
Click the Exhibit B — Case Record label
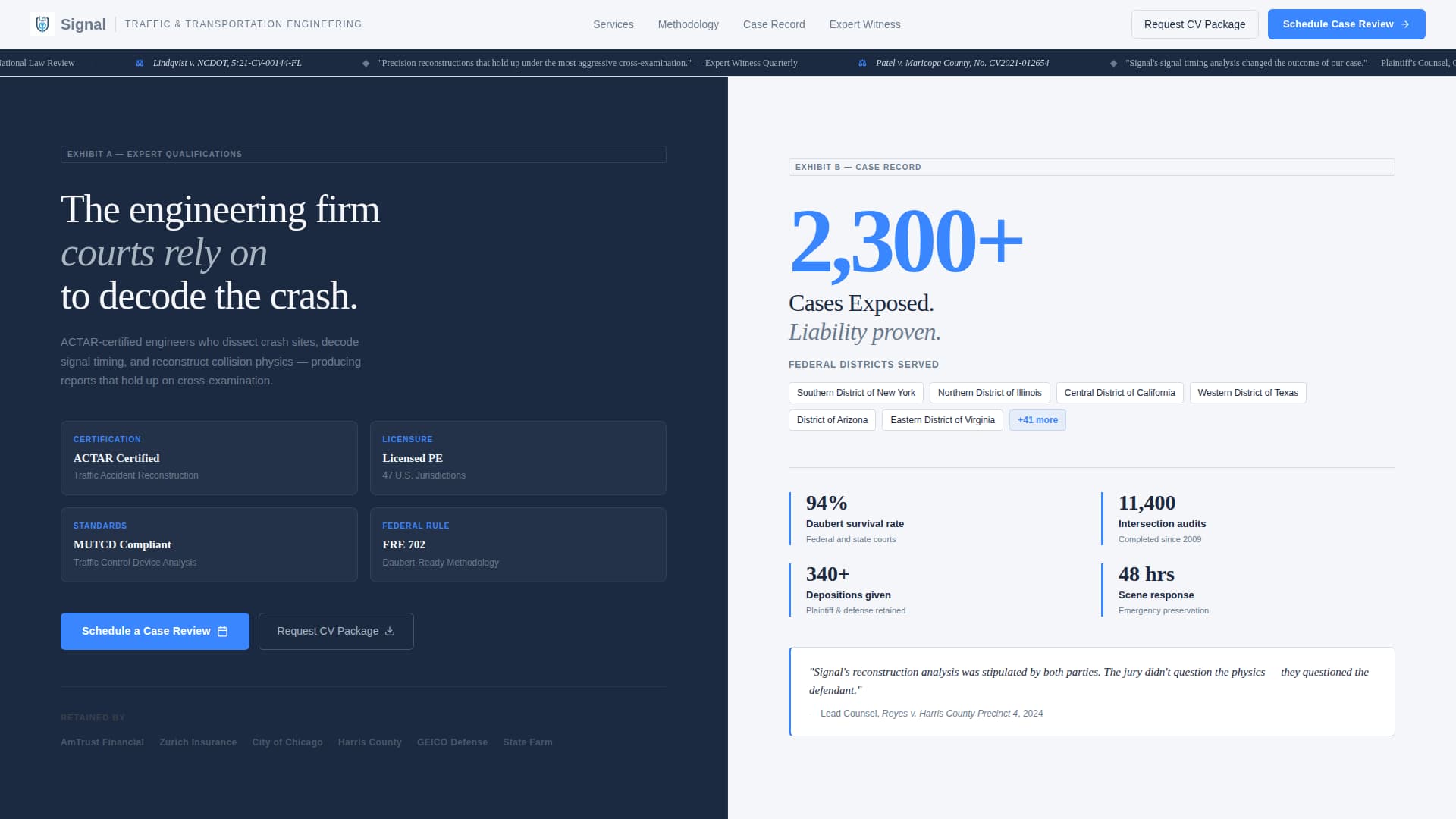pos(1091,167)
